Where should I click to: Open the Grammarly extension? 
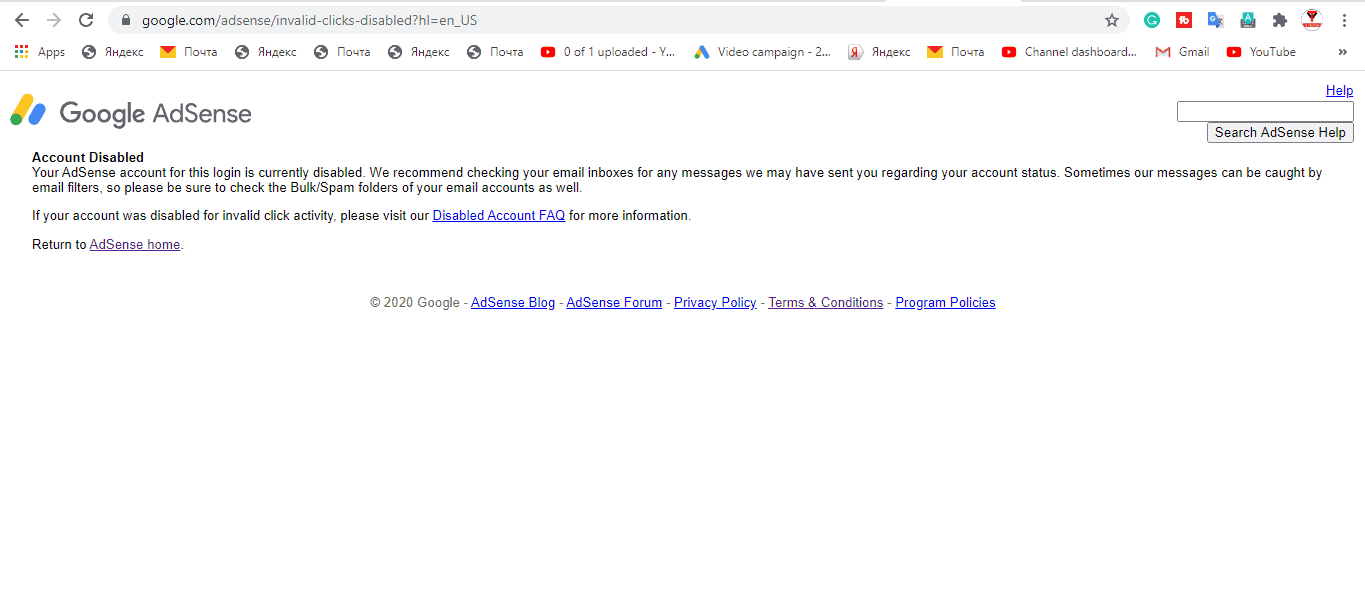pos(1152,20)
